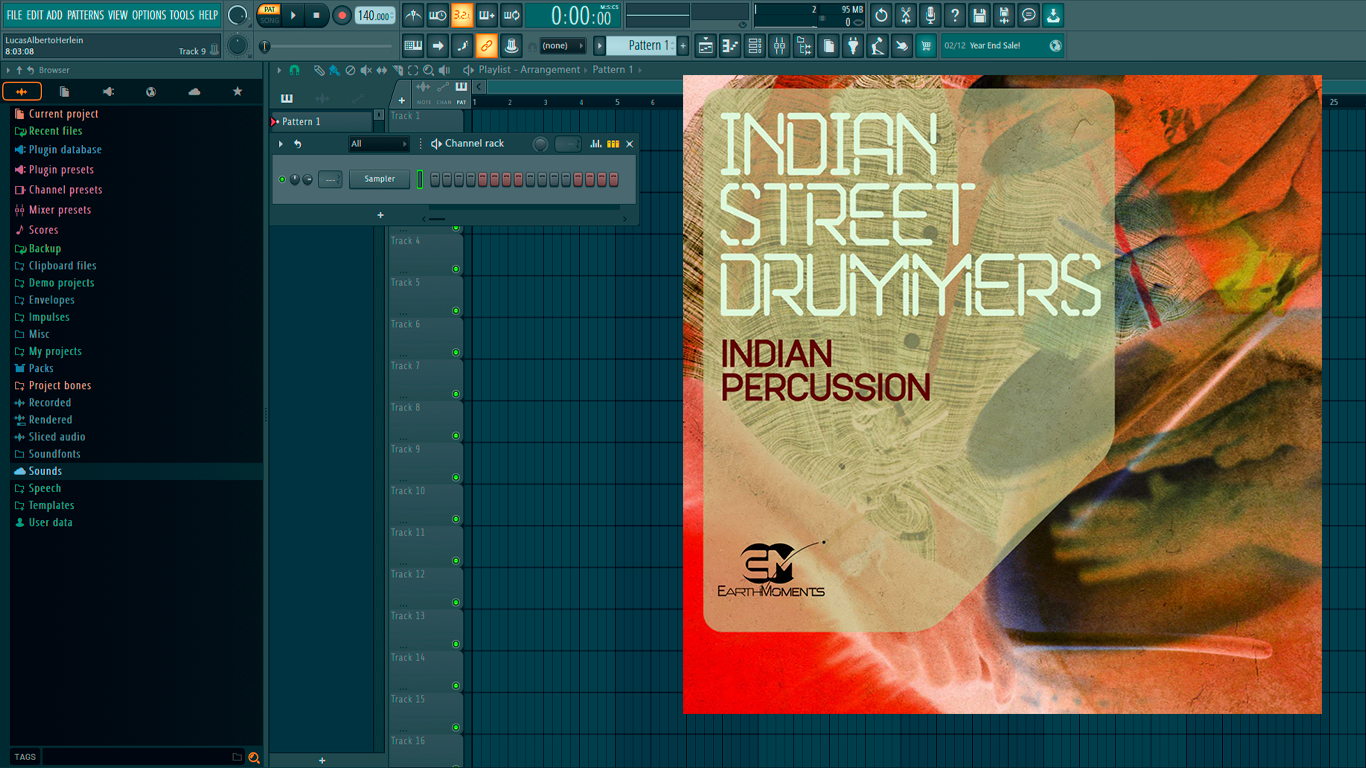Click the touch controller hand icon
The width and height of the screenshot is (1366, 768).
tap(902, 45)
